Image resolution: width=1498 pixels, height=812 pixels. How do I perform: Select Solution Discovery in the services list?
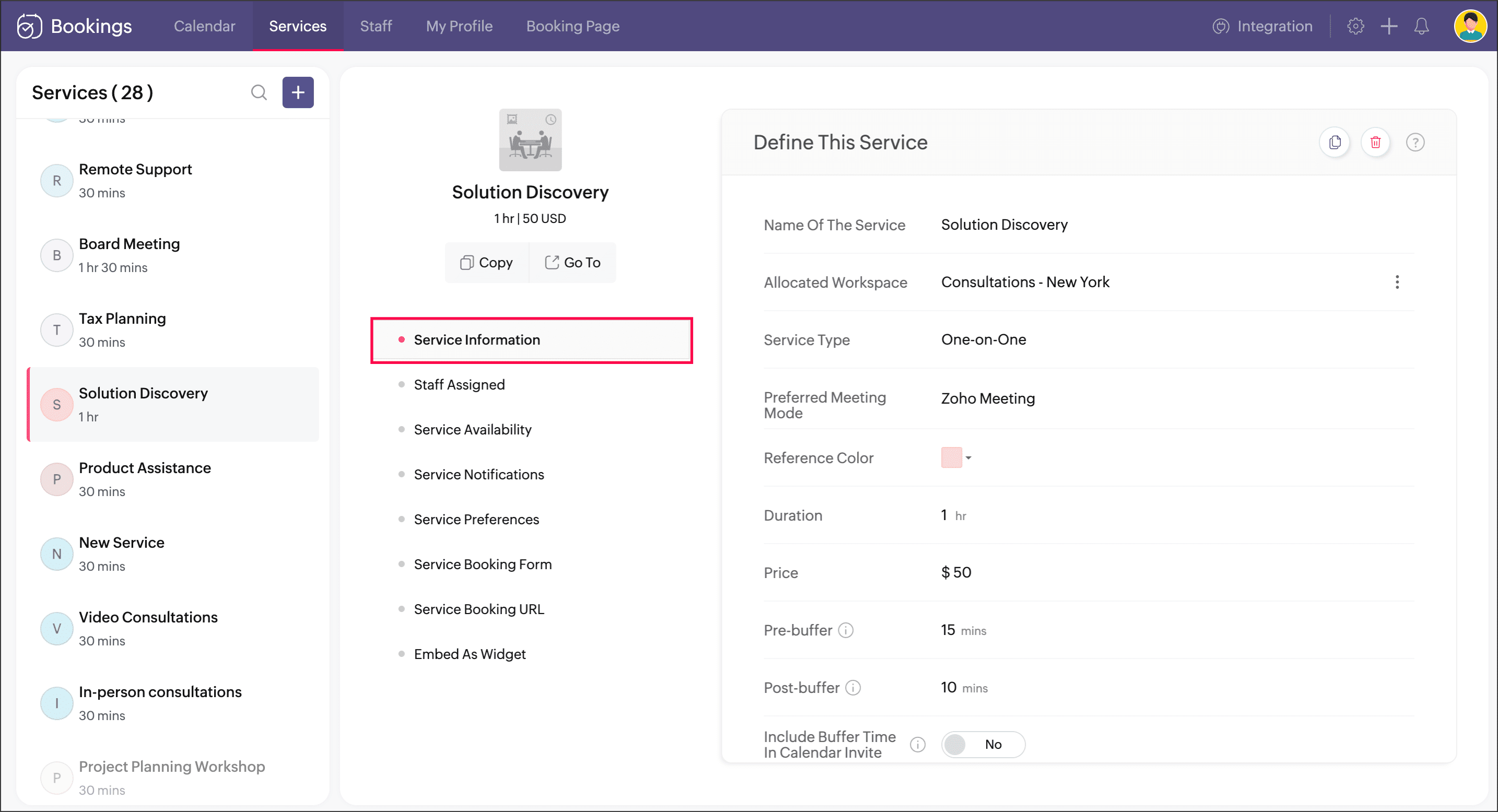click(173, 405)
